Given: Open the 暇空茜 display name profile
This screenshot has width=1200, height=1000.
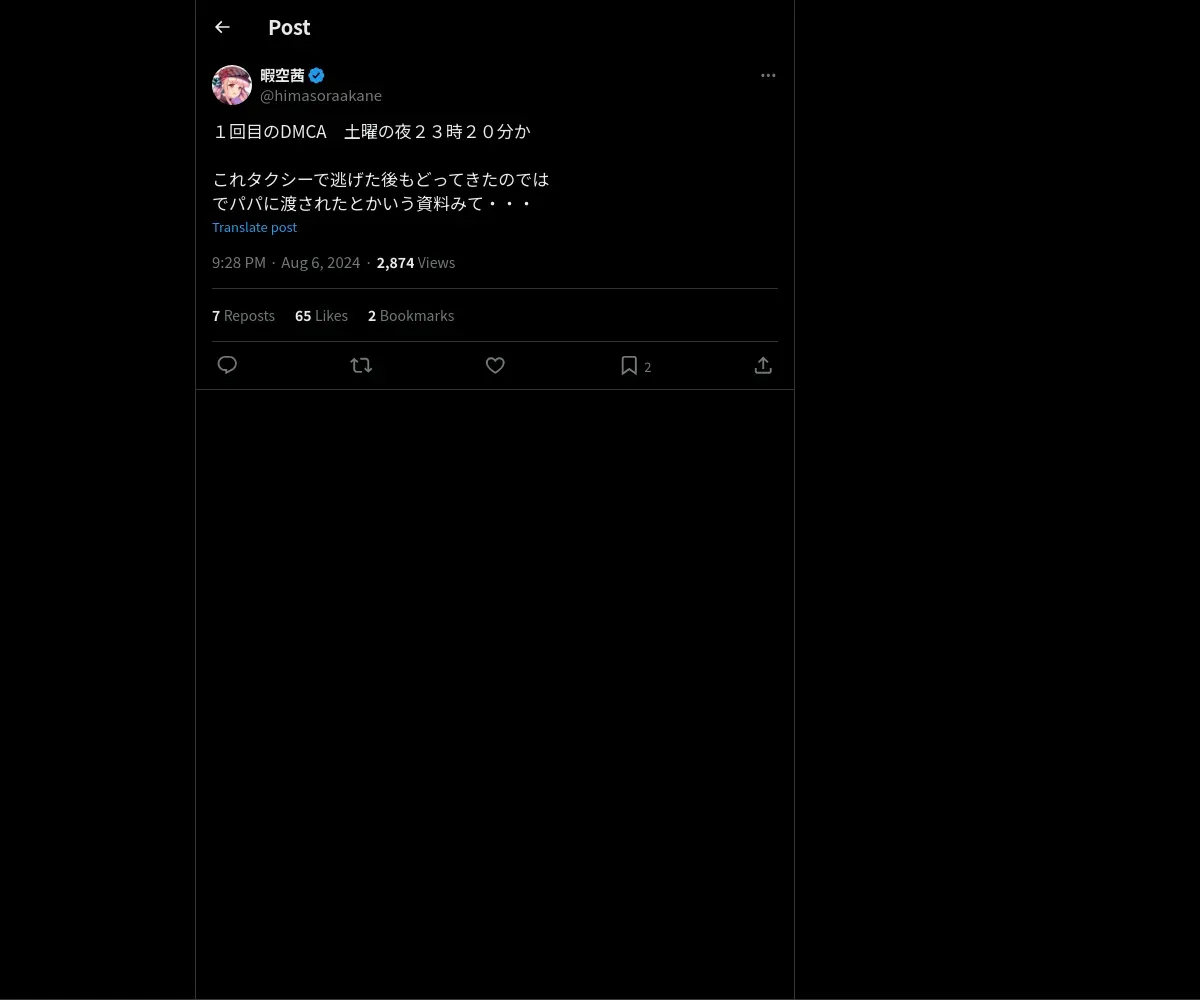Looking at the screenshot, I should pos(282,75).
